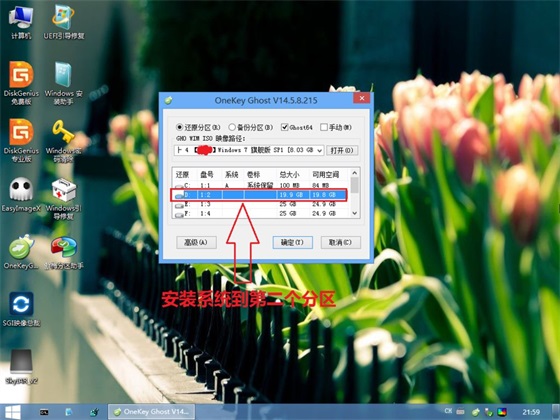Open the UEFI引导修复 desktop icon
The height and width of the screenshot is (420, 560).
coord(64,22)
